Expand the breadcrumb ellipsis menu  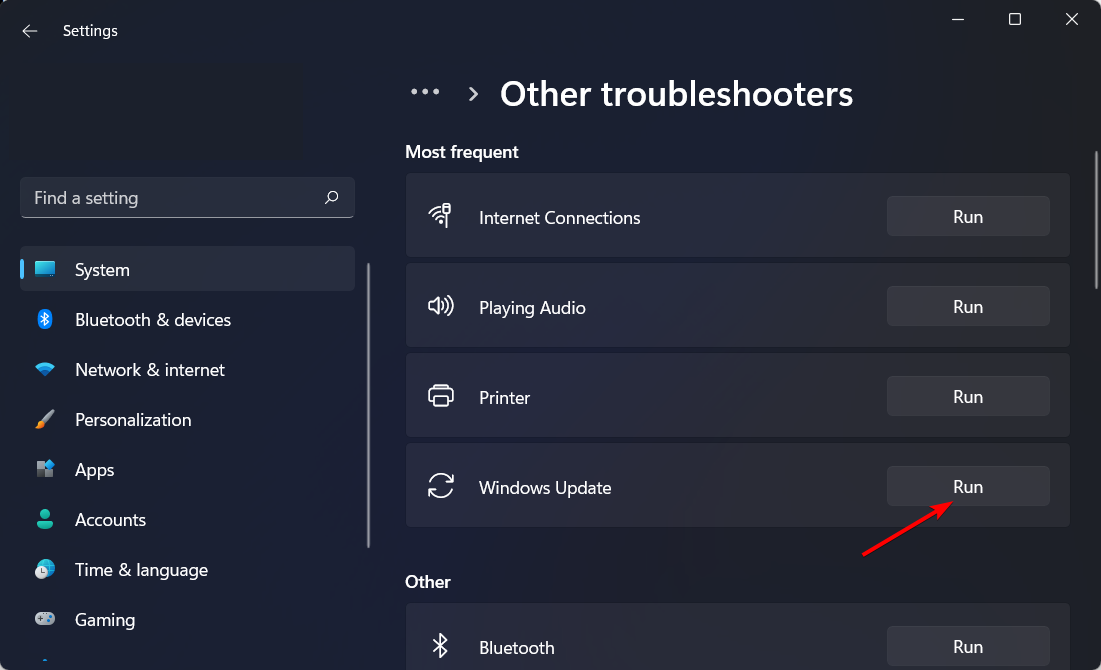425,92
